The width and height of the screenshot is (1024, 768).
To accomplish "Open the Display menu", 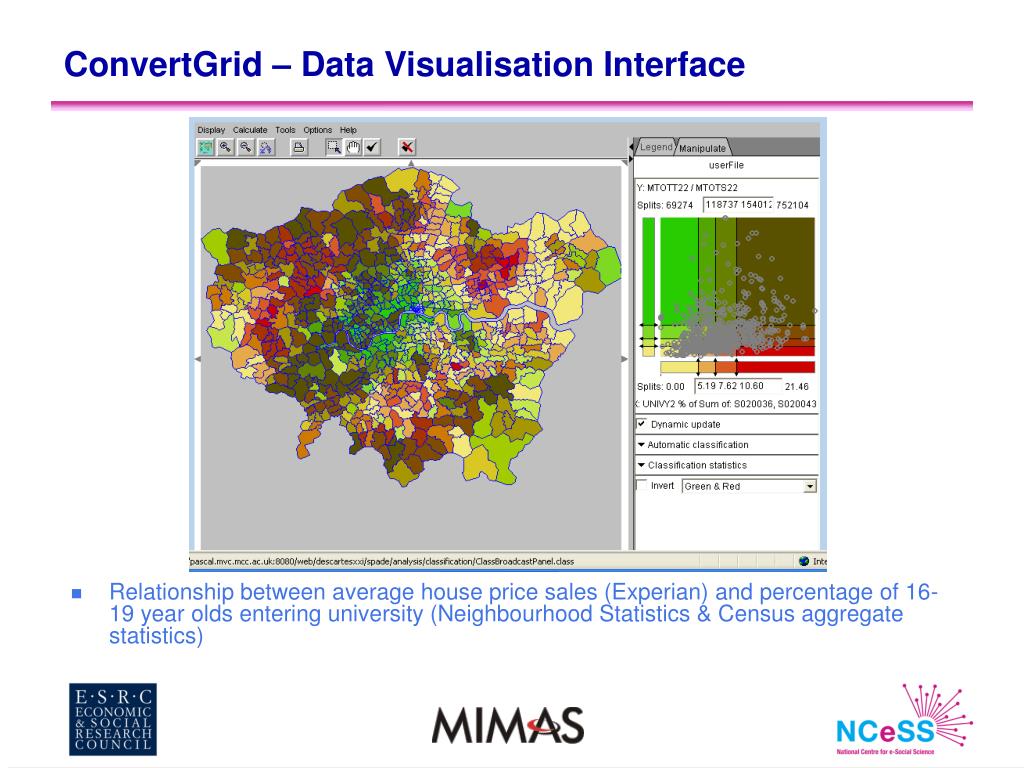I will [x=211, y=130].
